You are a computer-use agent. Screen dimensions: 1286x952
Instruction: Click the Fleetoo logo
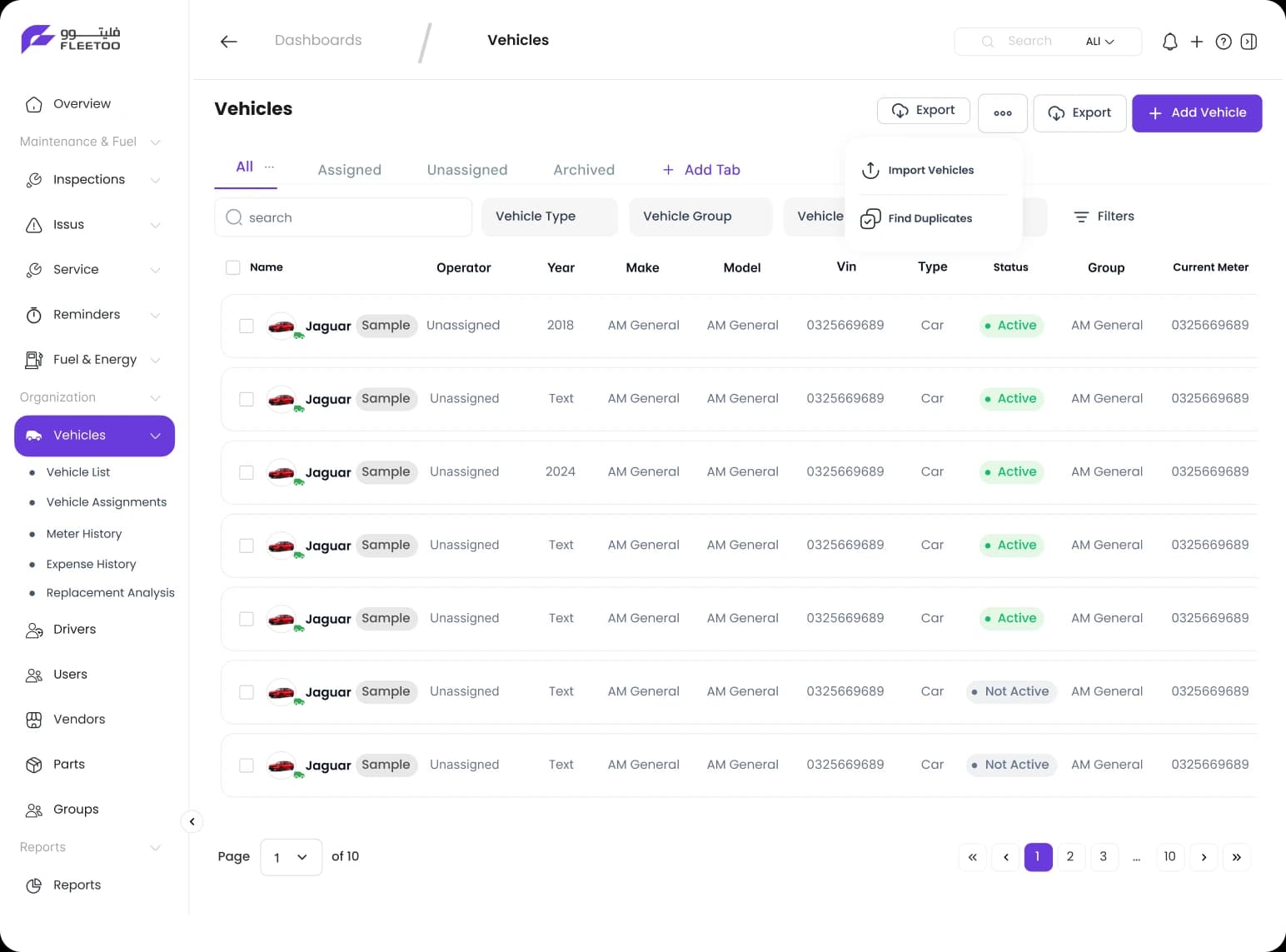click(x=71, y=39)
